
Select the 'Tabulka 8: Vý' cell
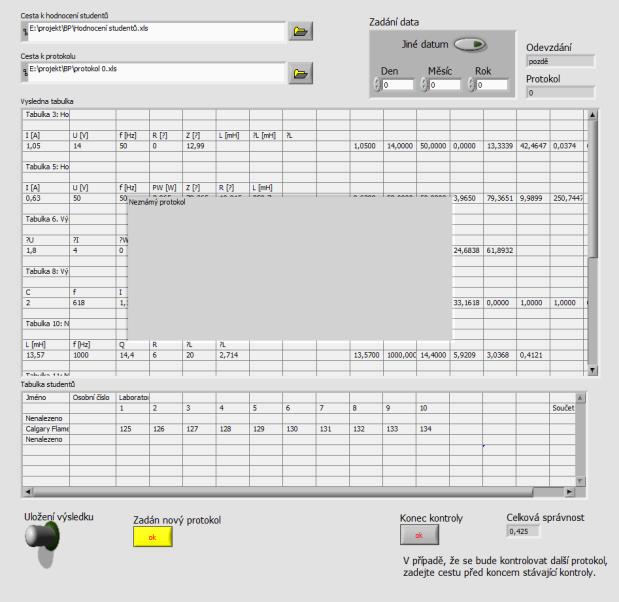point(46,272)
